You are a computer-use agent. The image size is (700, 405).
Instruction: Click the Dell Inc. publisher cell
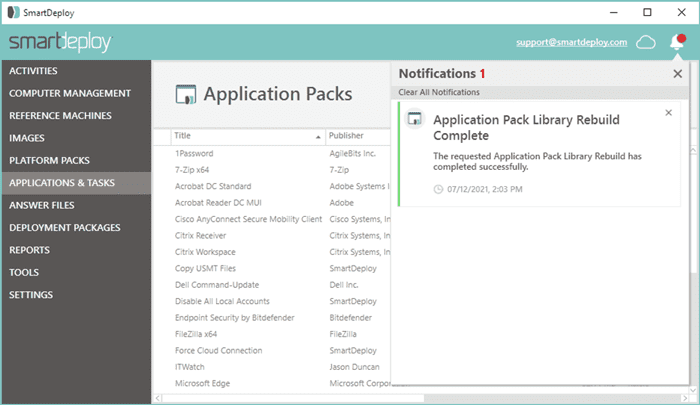(x=344, y=285)
